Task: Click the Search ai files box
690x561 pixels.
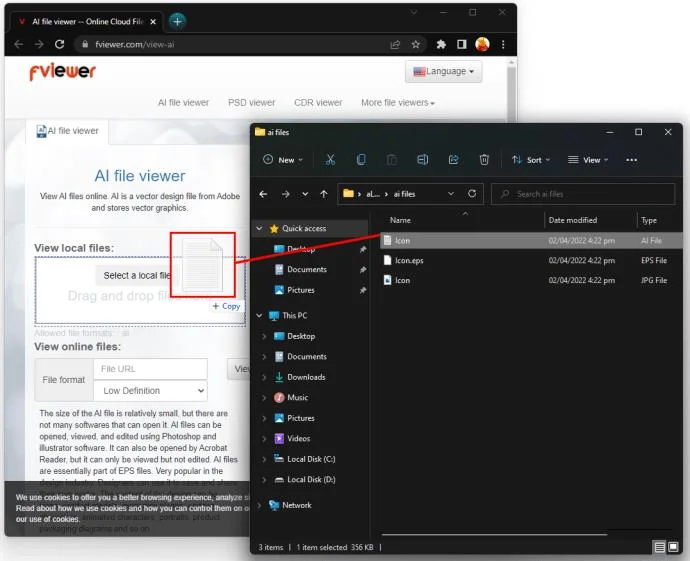Action: pyautogui.click(x=583, y=194)
